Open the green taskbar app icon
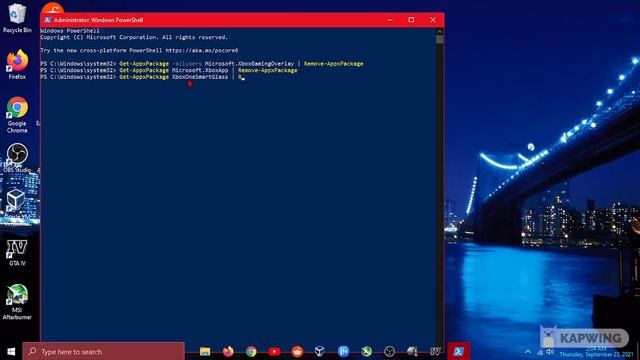The height and width of the screenshot is (360, 640). (366, 351)
